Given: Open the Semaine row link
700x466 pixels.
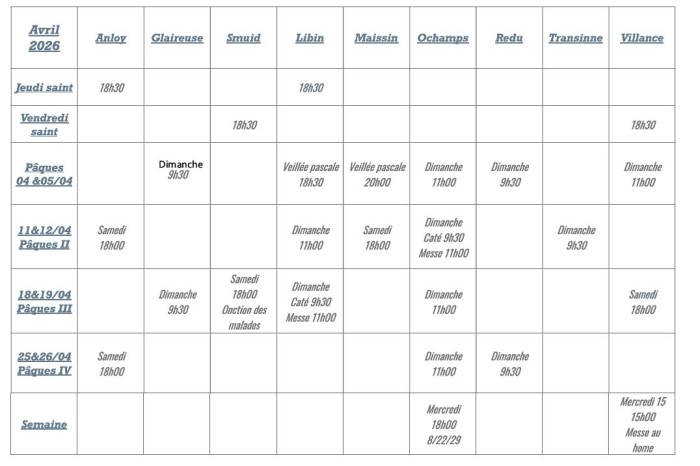Looking at the screenshot, I should (x=43, y=424).
